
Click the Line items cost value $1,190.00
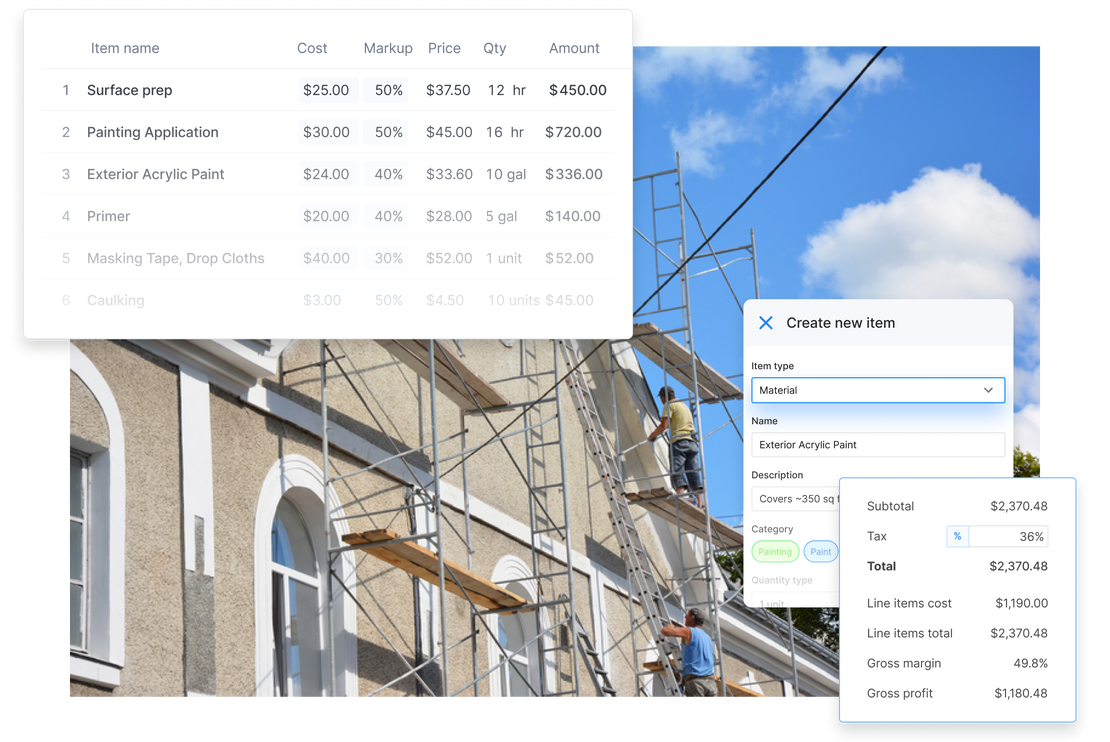coord(1022,603)
